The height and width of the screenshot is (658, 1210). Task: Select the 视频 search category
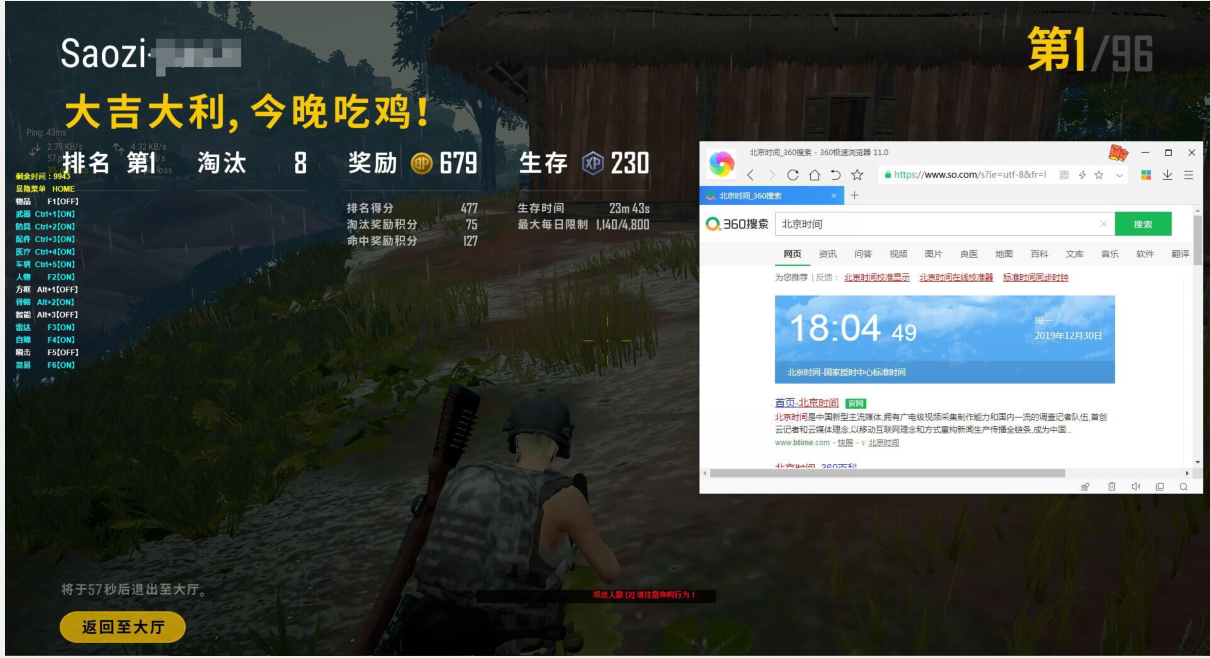point(898,254)
